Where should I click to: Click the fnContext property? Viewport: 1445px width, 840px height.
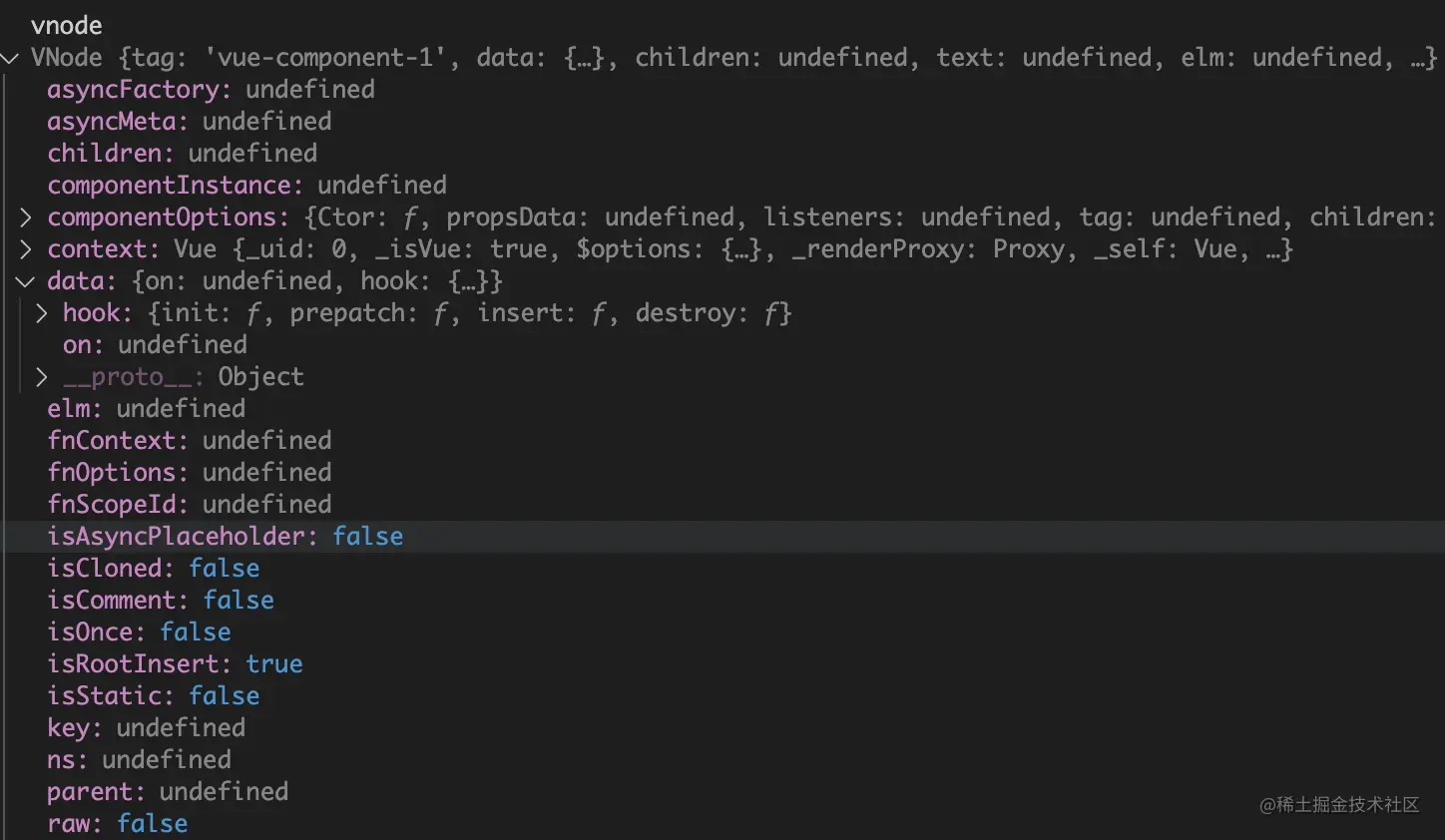click(x=111, y=441)
